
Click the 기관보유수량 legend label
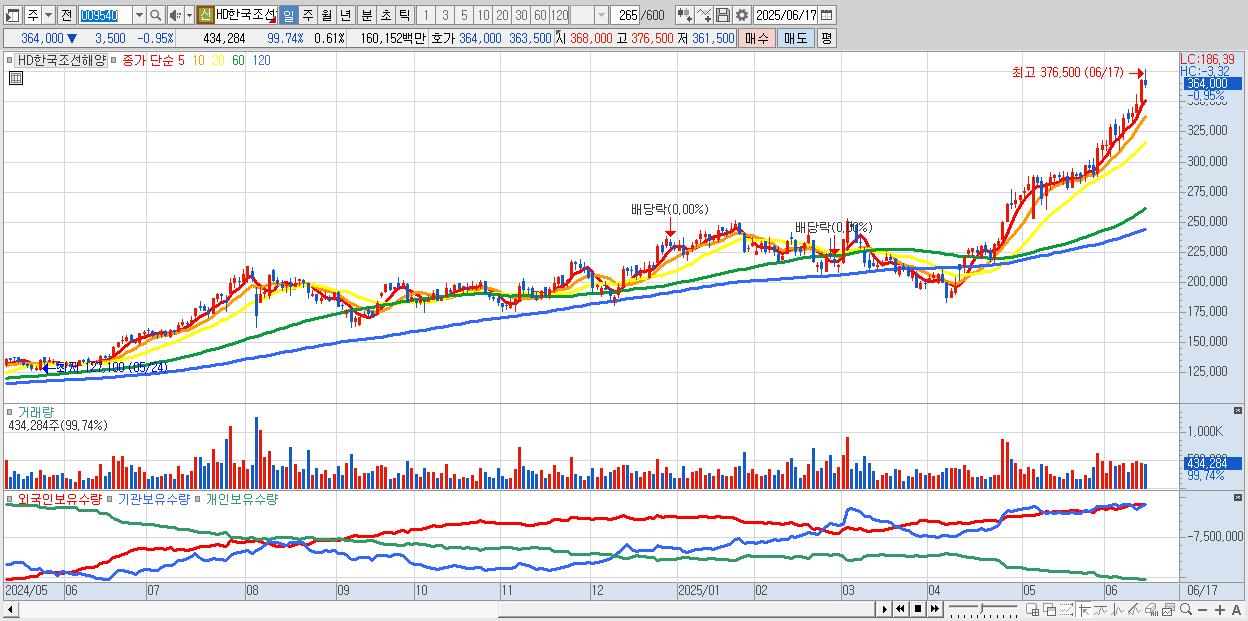153,498
